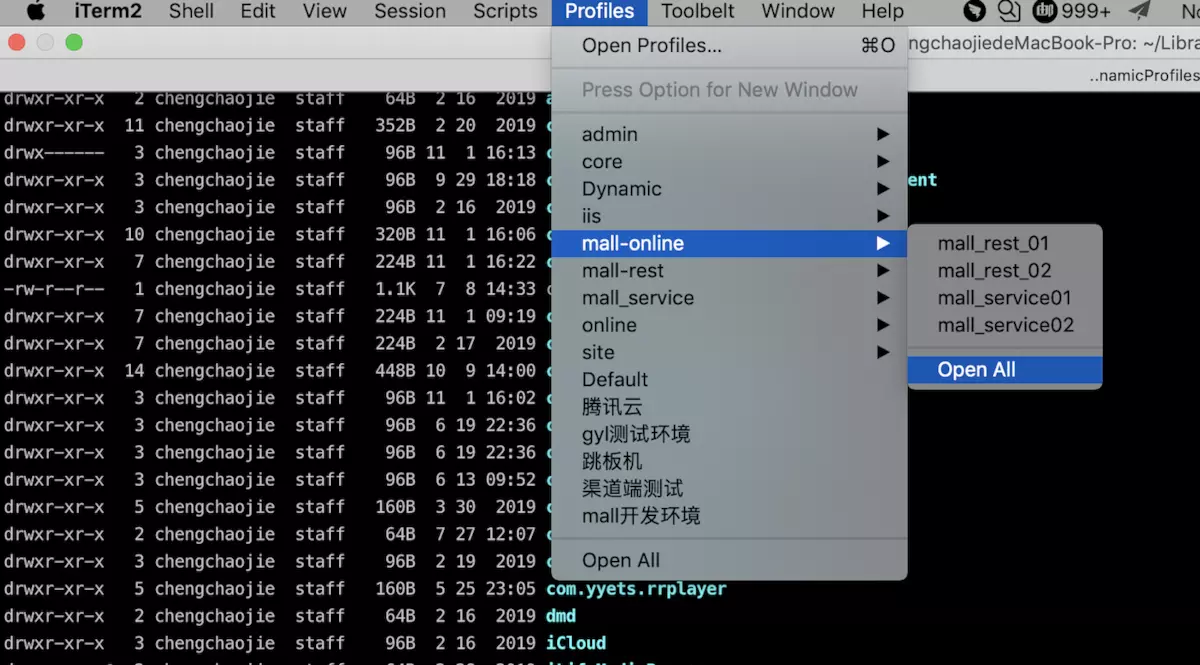Expand the admin profile submenu

pos(729,134)
